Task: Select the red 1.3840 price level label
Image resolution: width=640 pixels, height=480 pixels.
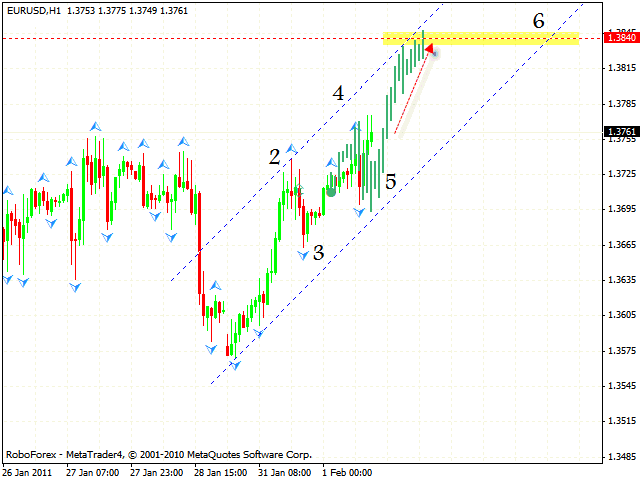Action: [622, 38]
